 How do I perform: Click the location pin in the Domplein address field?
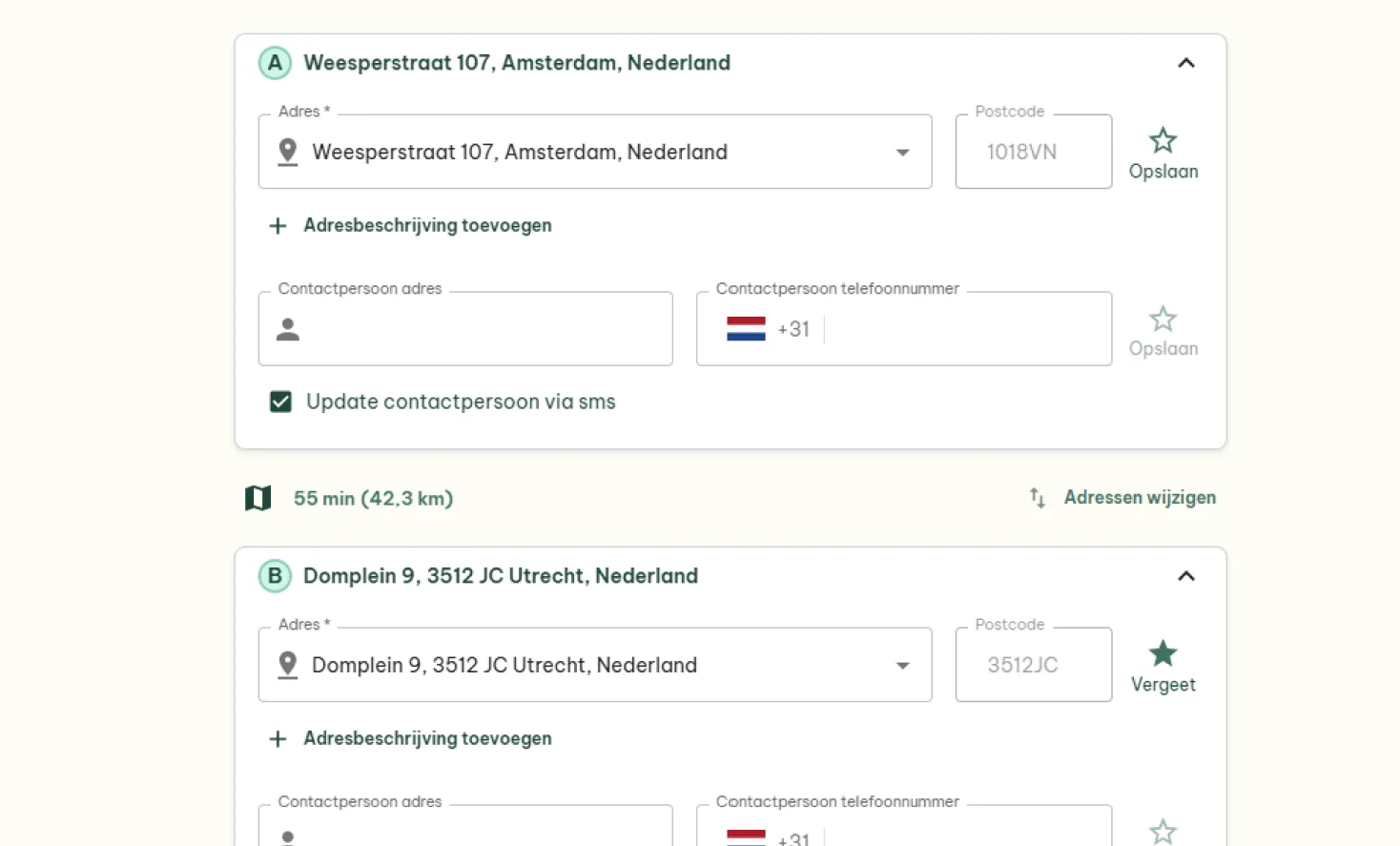(287, 664)
